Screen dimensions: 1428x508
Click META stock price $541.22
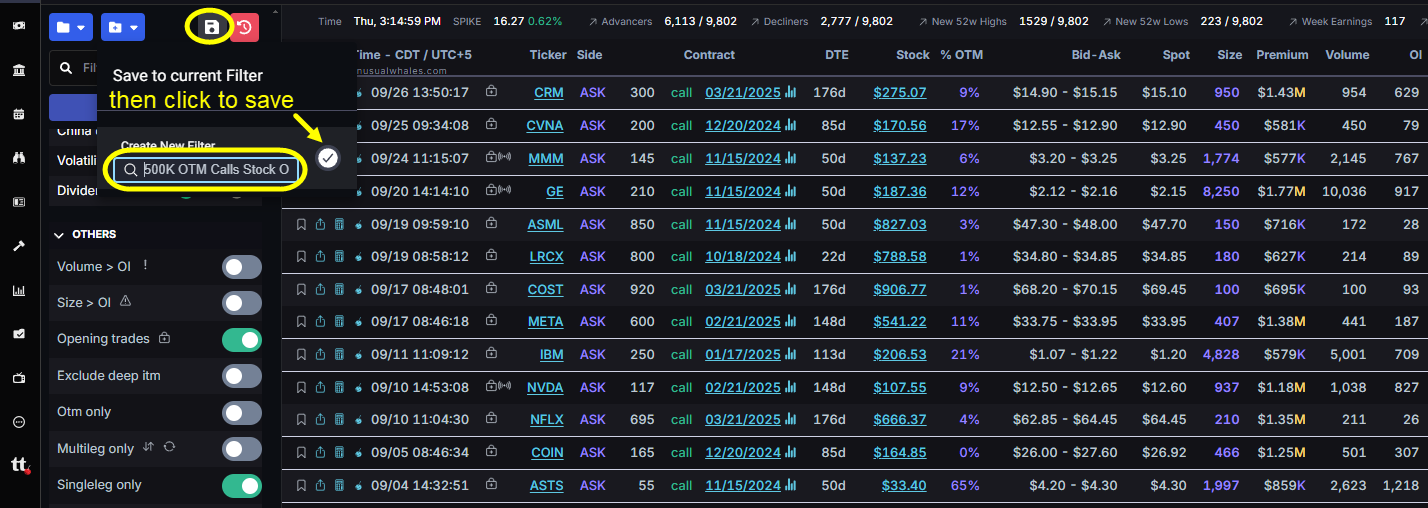coord(900,322)
